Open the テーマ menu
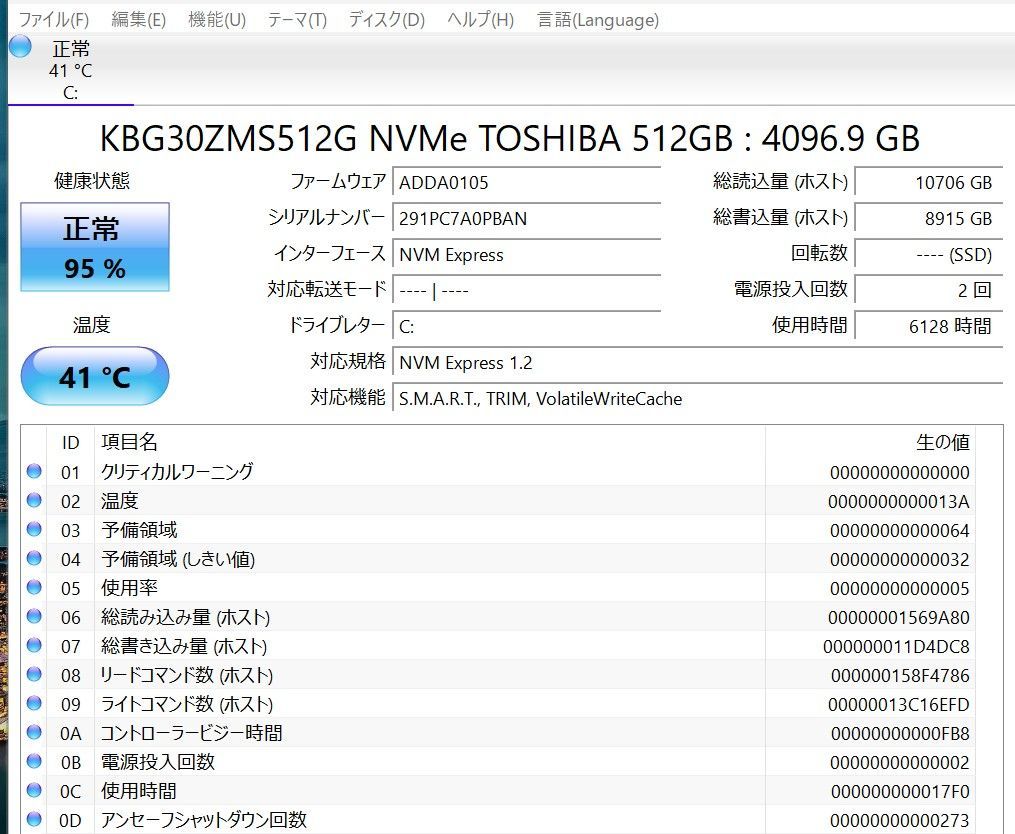 [x=296, y=19]
